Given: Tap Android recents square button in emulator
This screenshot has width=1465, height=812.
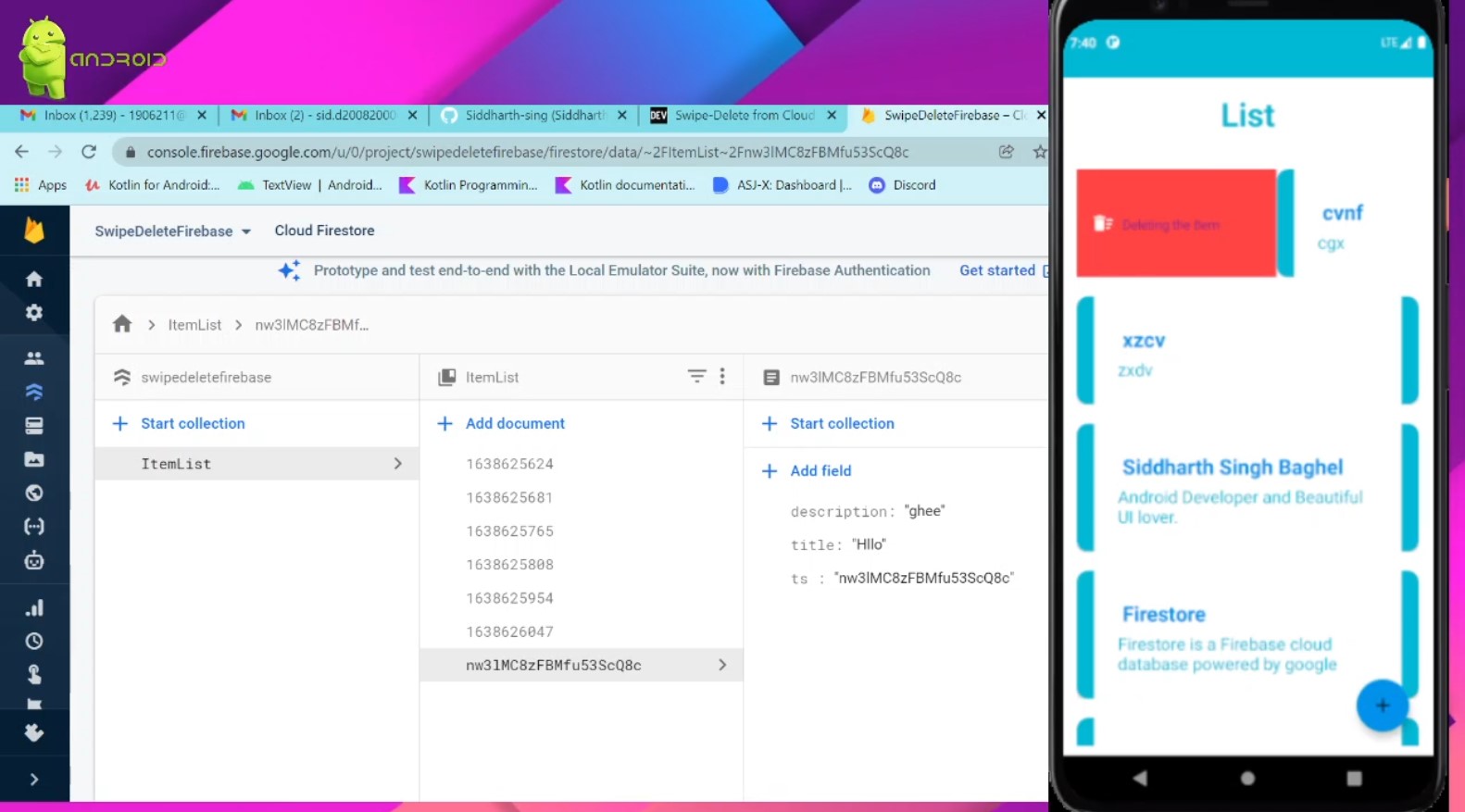Looking at the screenshot, I should (1354, 778).
